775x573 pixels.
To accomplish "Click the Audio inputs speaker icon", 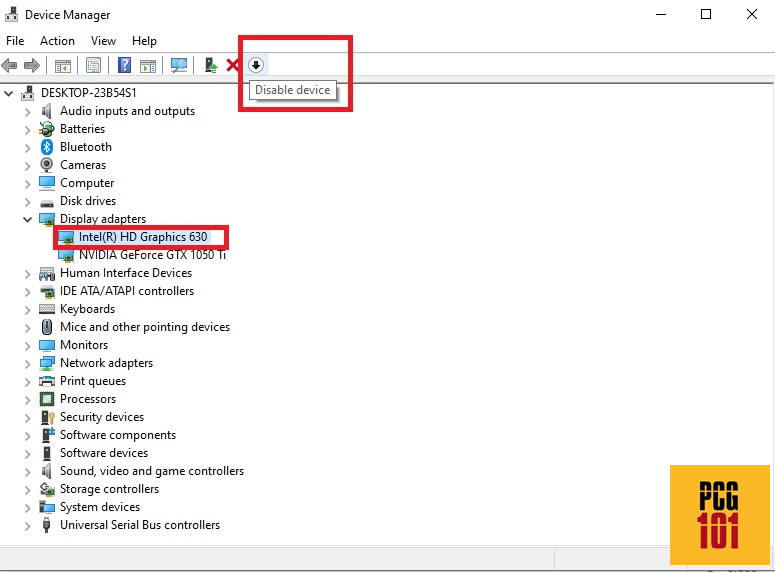I will coord(46,111).
